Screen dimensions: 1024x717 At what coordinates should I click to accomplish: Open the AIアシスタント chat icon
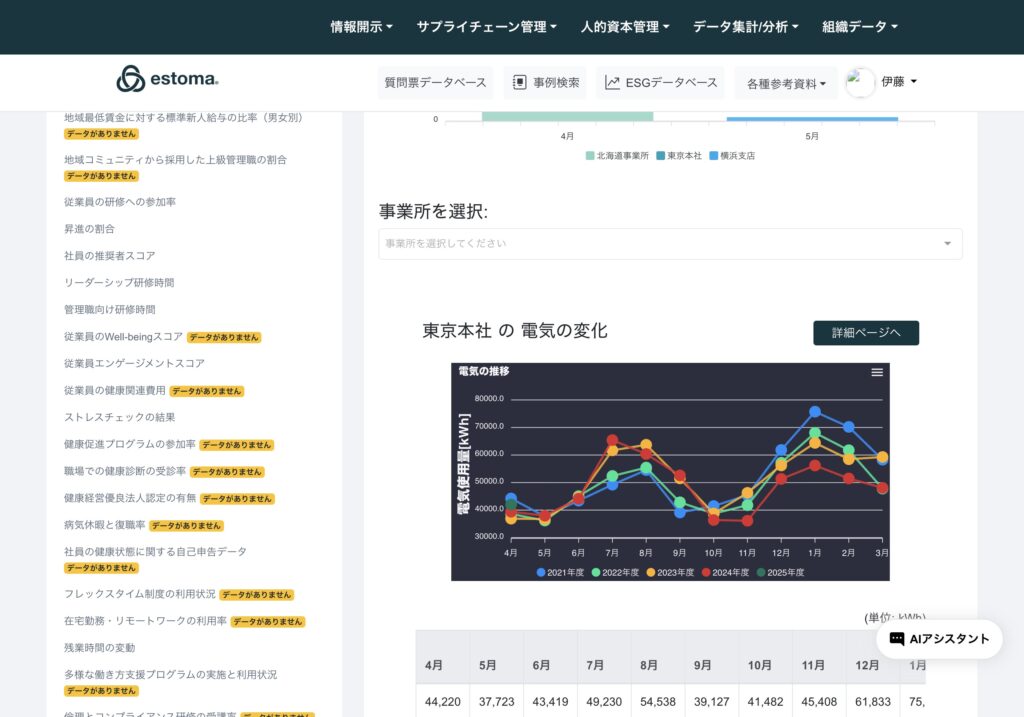click(x=897, y=639)
